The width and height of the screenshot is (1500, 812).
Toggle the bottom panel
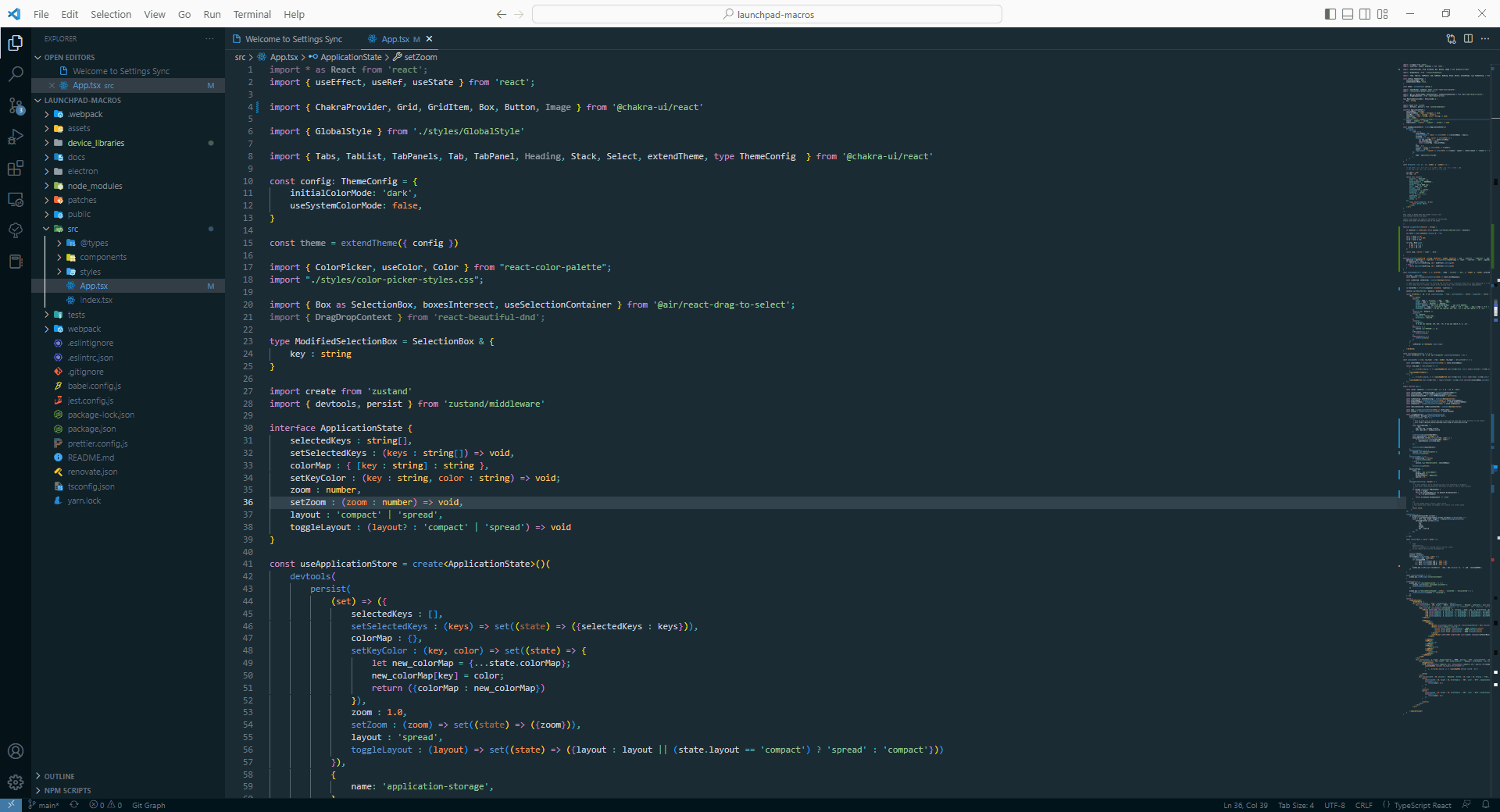(1348, 14)
